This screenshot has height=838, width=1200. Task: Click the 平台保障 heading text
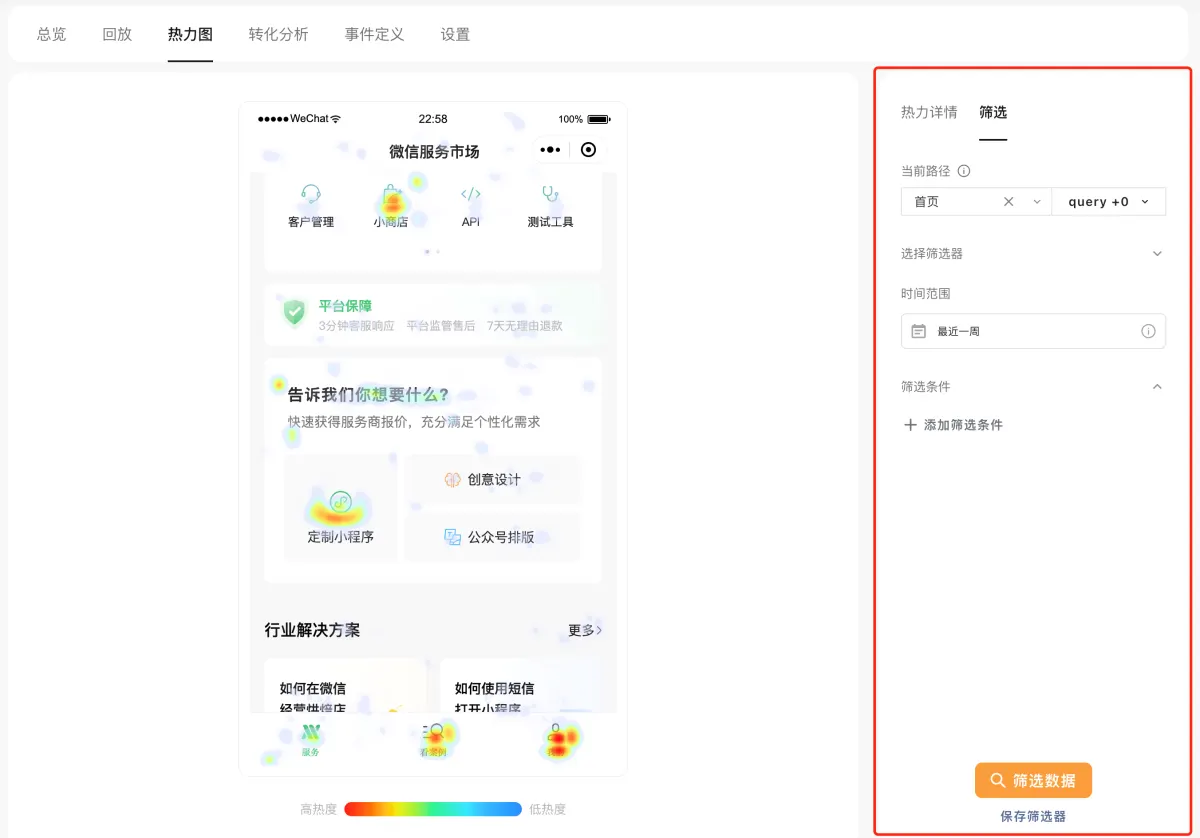pos(345,306)
